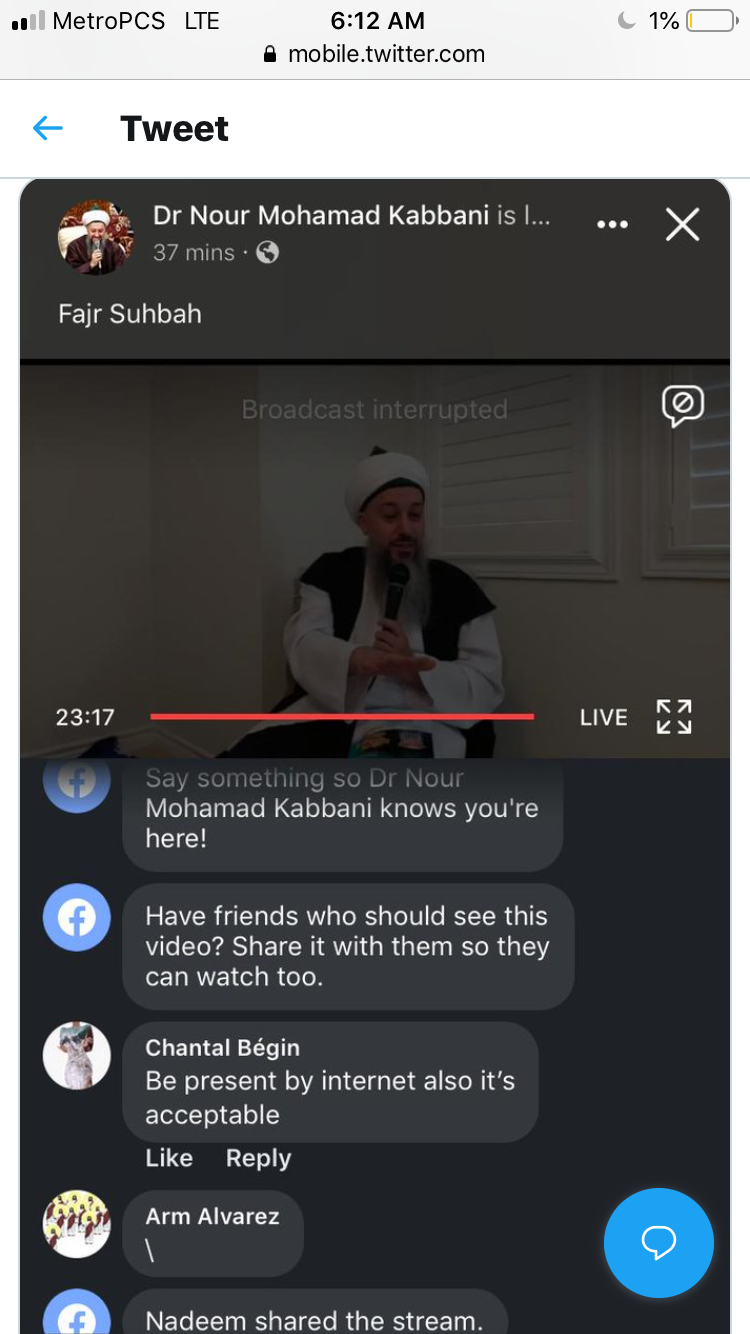This screenshot has width=750, height=1334.
Task: Seek on the red video progress bar
Action: (342, 716)
